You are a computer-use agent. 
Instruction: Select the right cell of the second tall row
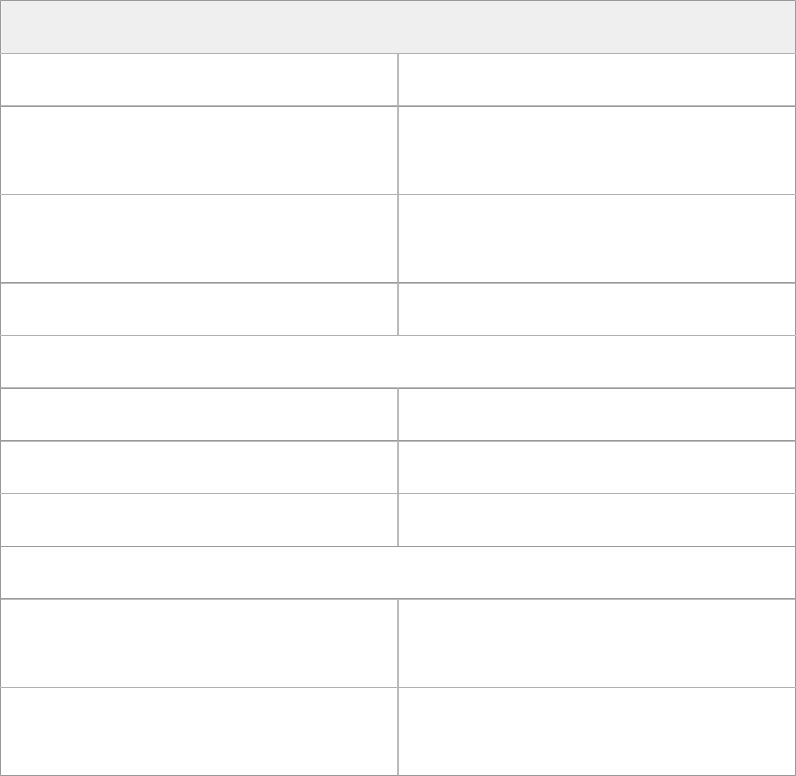point(596,239)
